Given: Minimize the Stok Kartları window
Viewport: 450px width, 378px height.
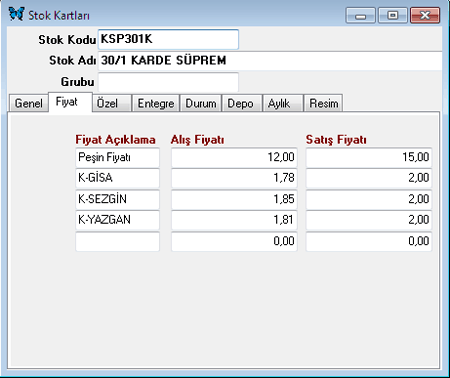Looking at the screenshot, I should [x=361, y=15].
